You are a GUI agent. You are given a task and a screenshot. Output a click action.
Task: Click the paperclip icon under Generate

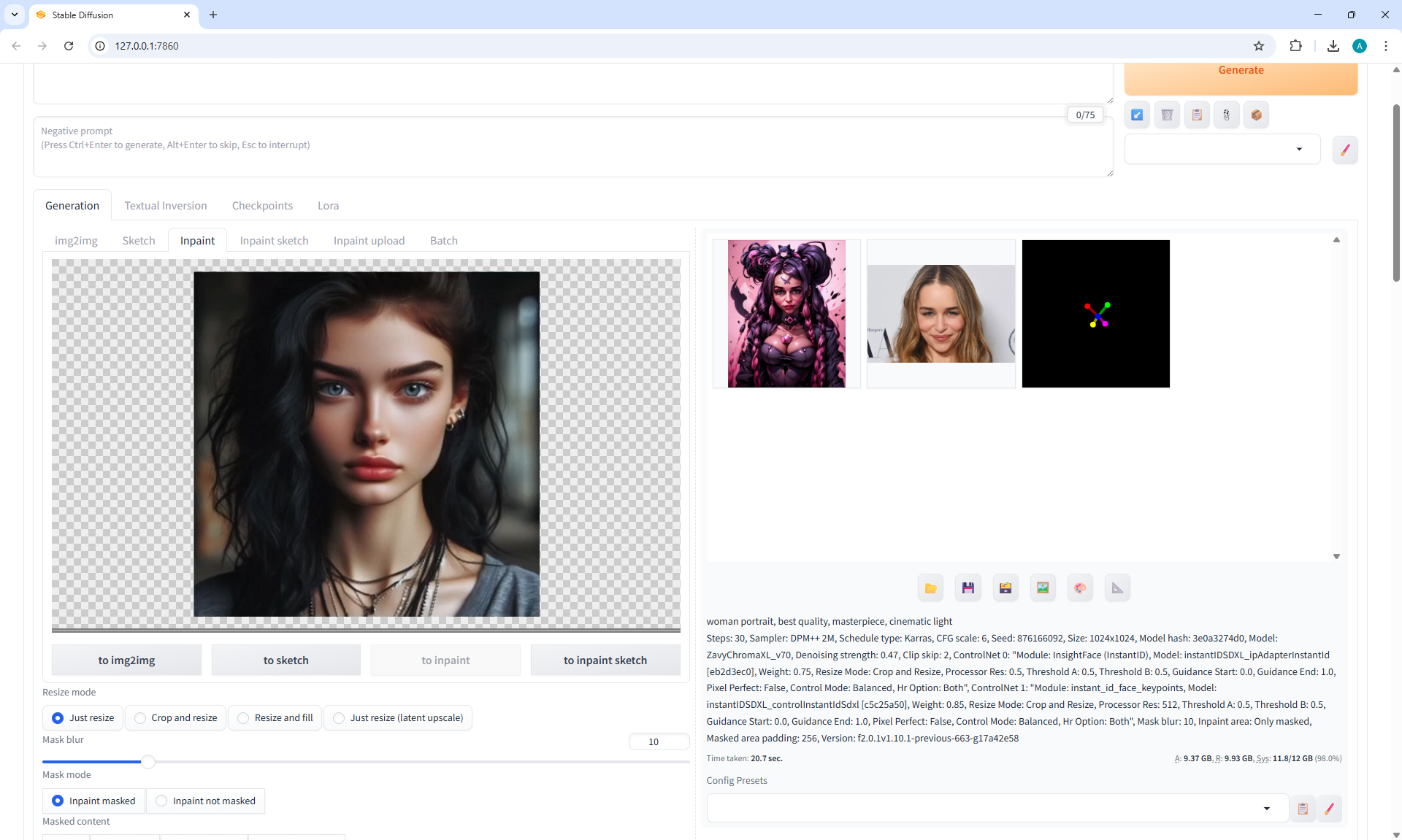point(1227,115)
